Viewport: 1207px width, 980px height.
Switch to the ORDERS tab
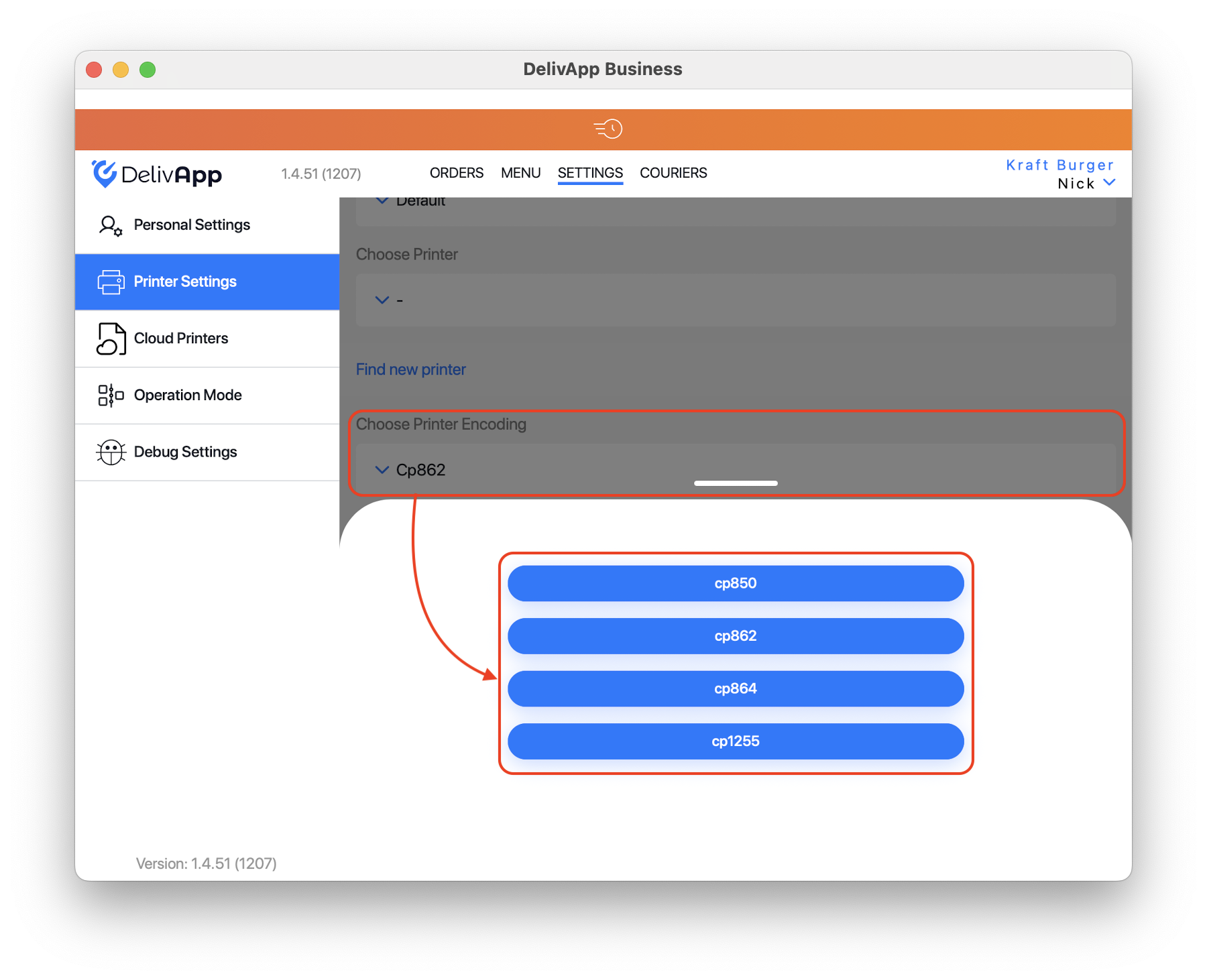pos(457,173)
